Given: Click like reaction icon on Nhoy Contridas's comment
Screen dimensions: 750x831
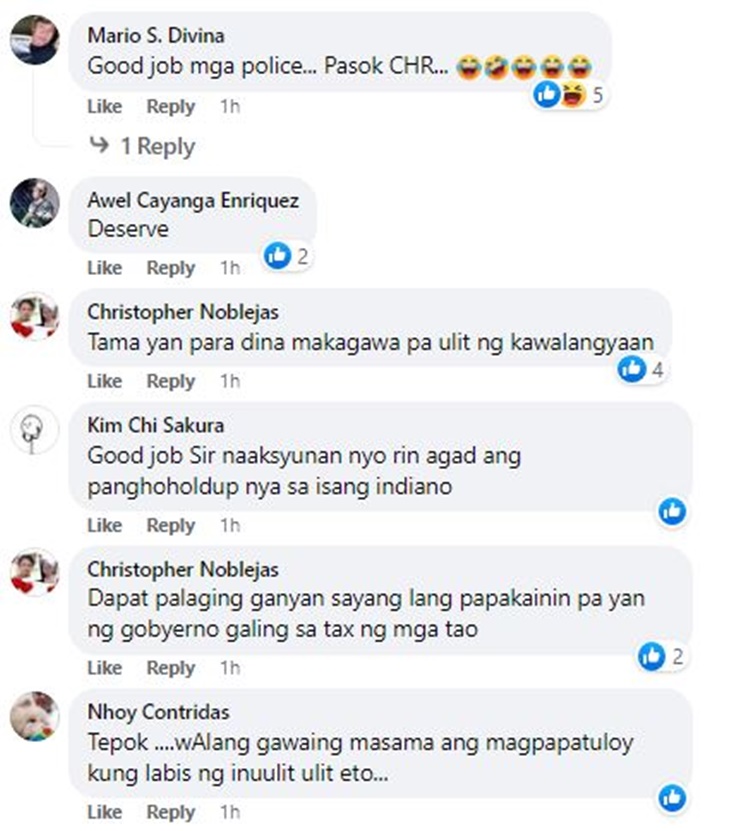Looking at the screenshot, I should pos(672,798).
